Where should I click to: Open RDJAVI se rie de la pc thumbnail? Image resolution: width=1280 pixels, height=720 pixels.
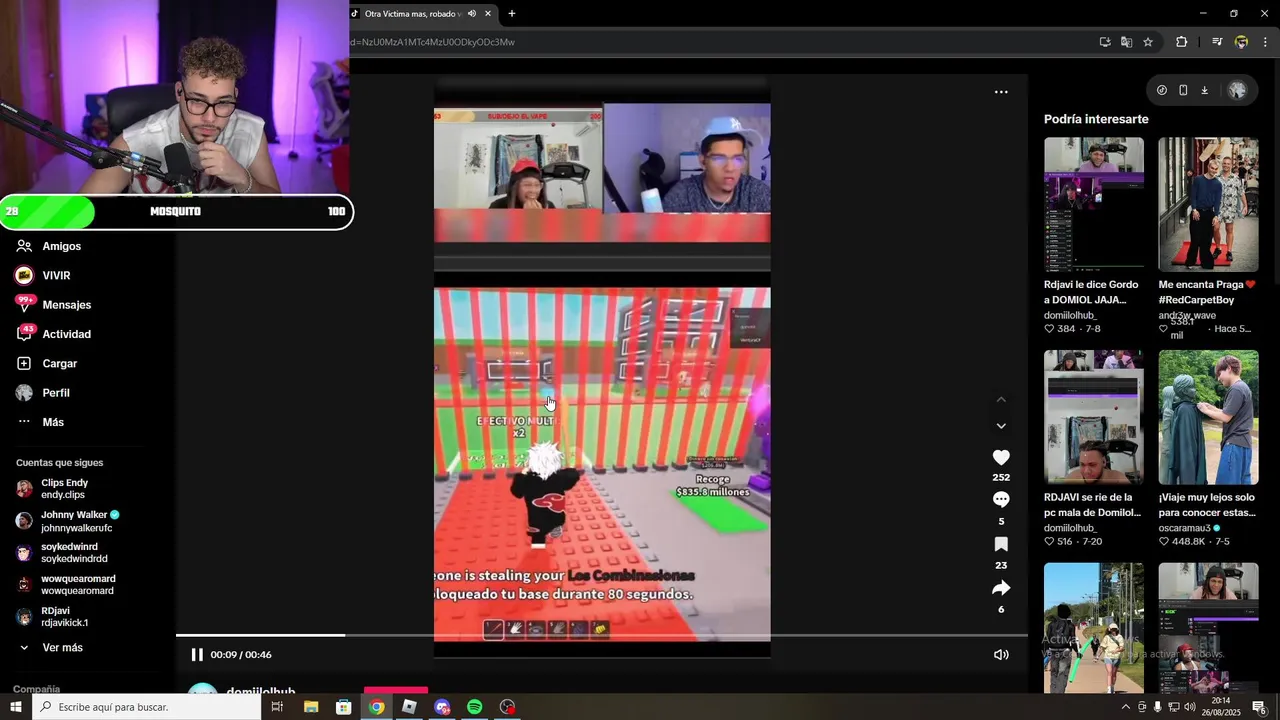1093,417
